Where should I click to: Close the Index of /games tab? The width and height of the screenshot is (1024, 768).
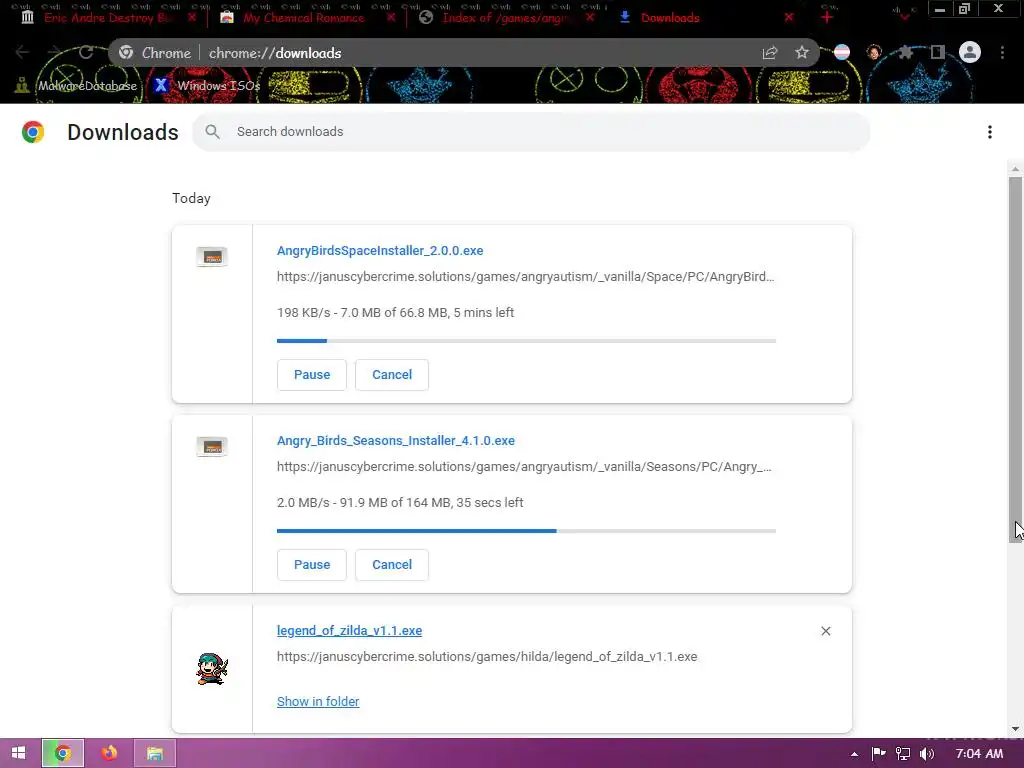(590, 18)
